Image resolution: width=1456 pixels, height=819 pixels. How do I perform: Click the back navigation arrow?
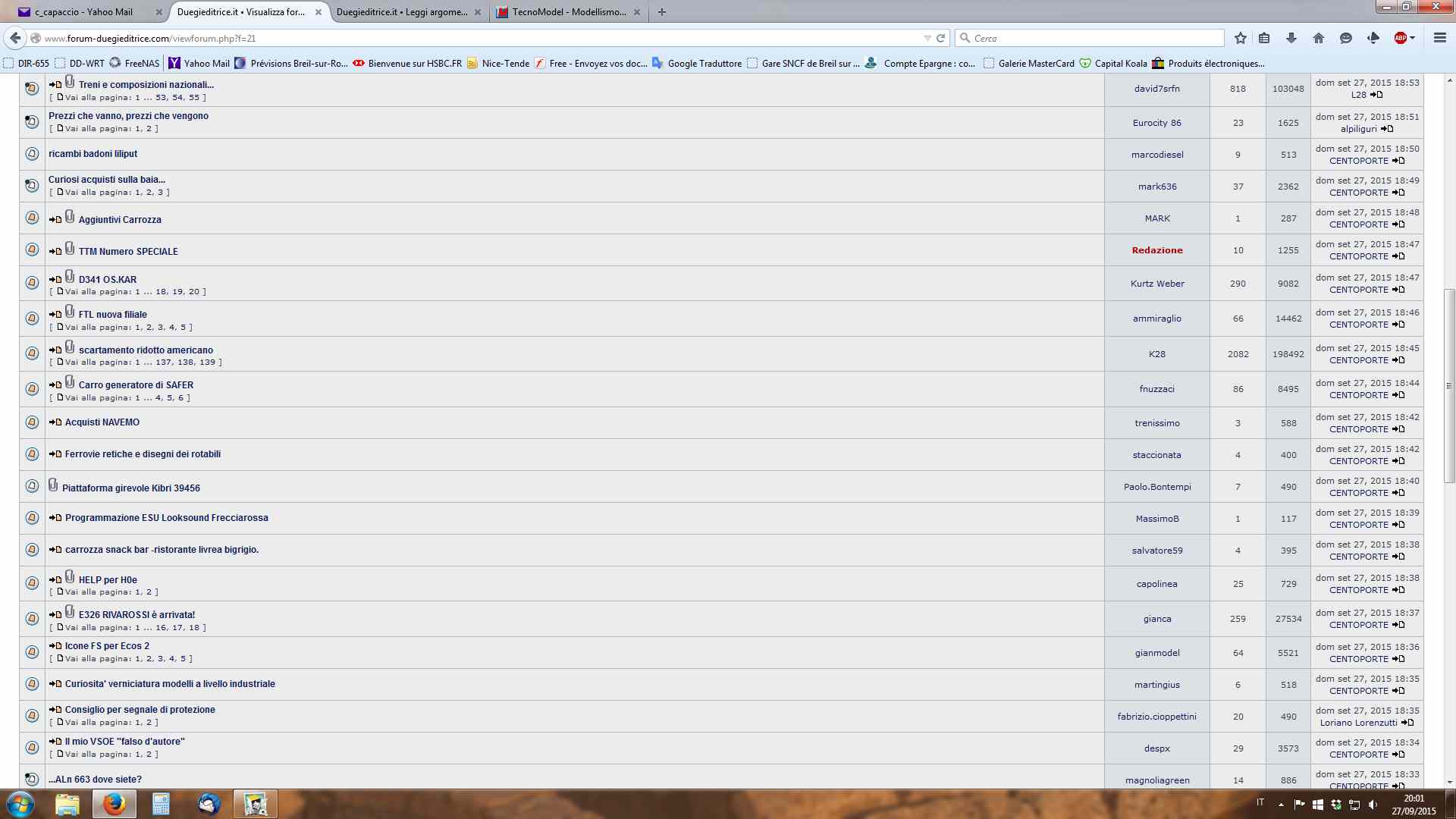click(x=15, y=38)
